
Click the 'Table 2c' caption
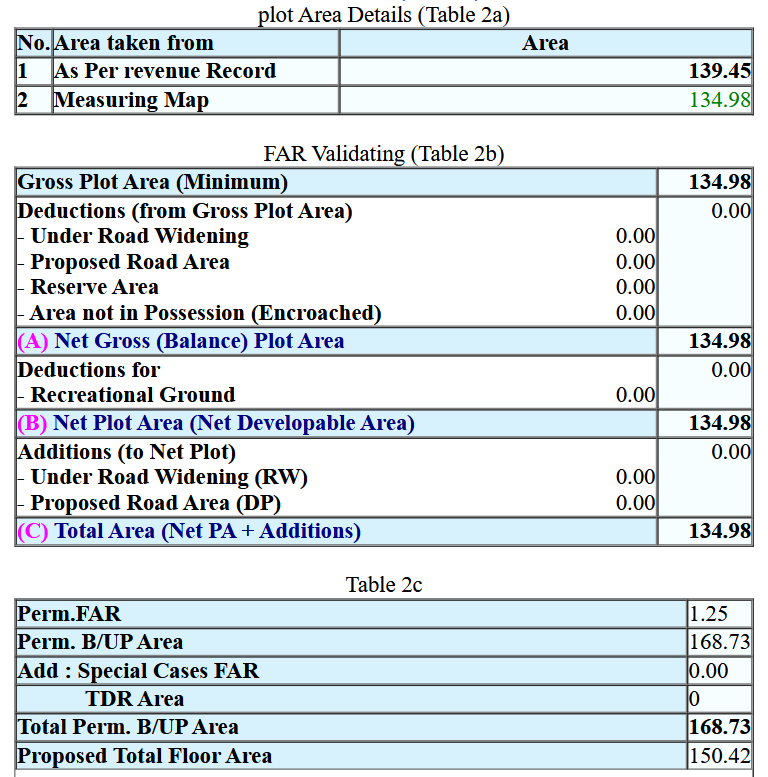pos(384,585)
